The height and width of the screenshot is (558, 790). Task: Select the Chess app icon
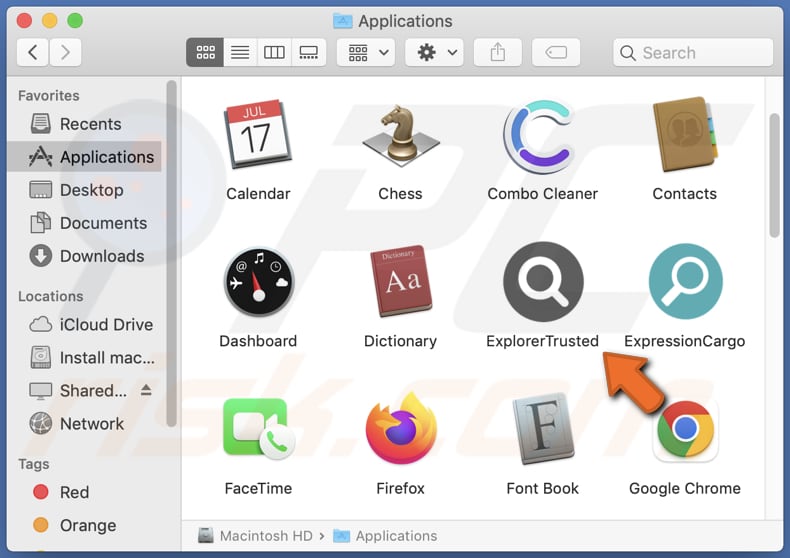point(401,135)
